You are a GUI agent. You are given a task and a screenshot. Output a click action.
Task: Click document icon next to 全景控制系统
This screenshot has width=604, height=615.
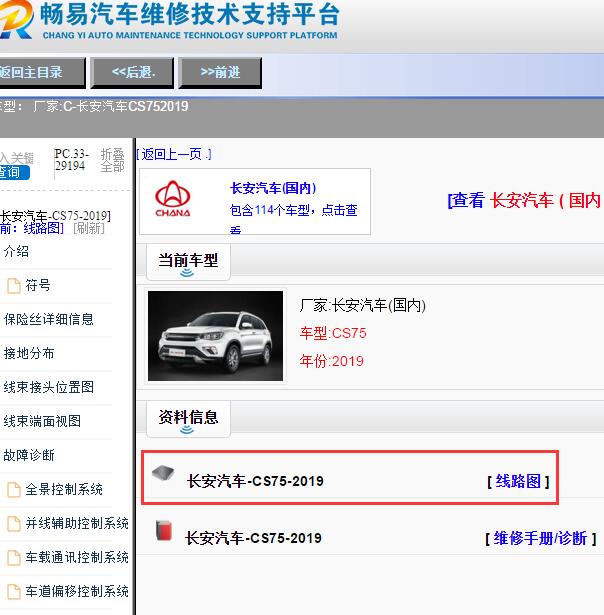click(14, 489)
